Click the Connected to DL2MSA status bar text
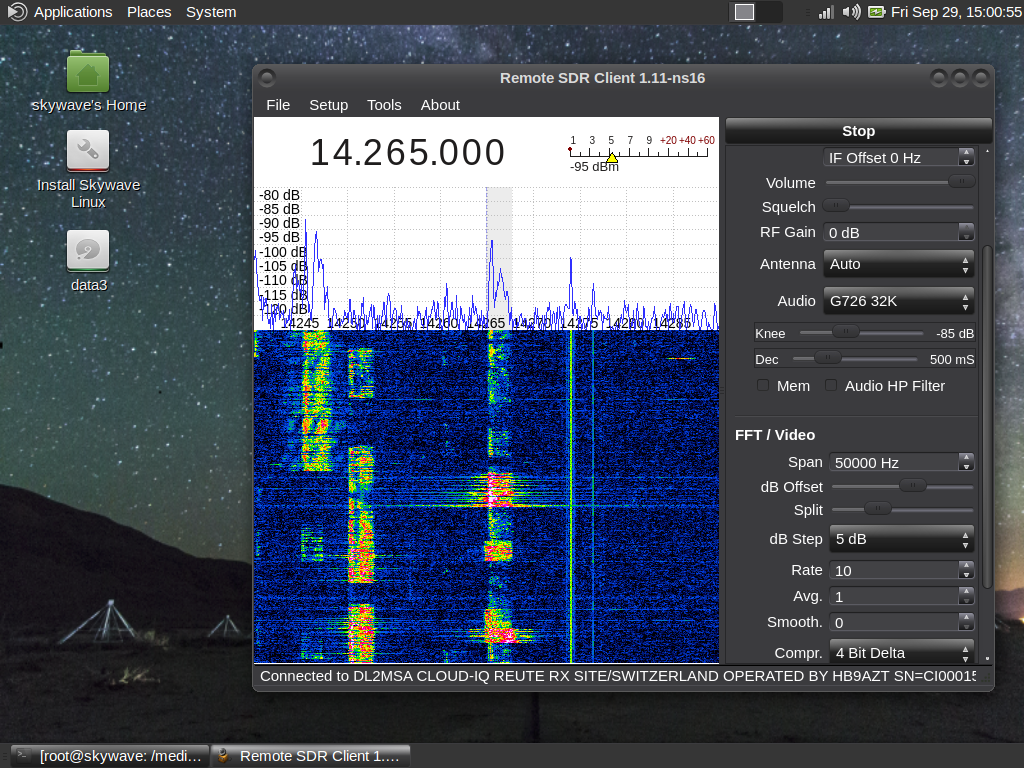This screenshot has width=1024, height=768. pyautogui.click(x=618, y=676)
